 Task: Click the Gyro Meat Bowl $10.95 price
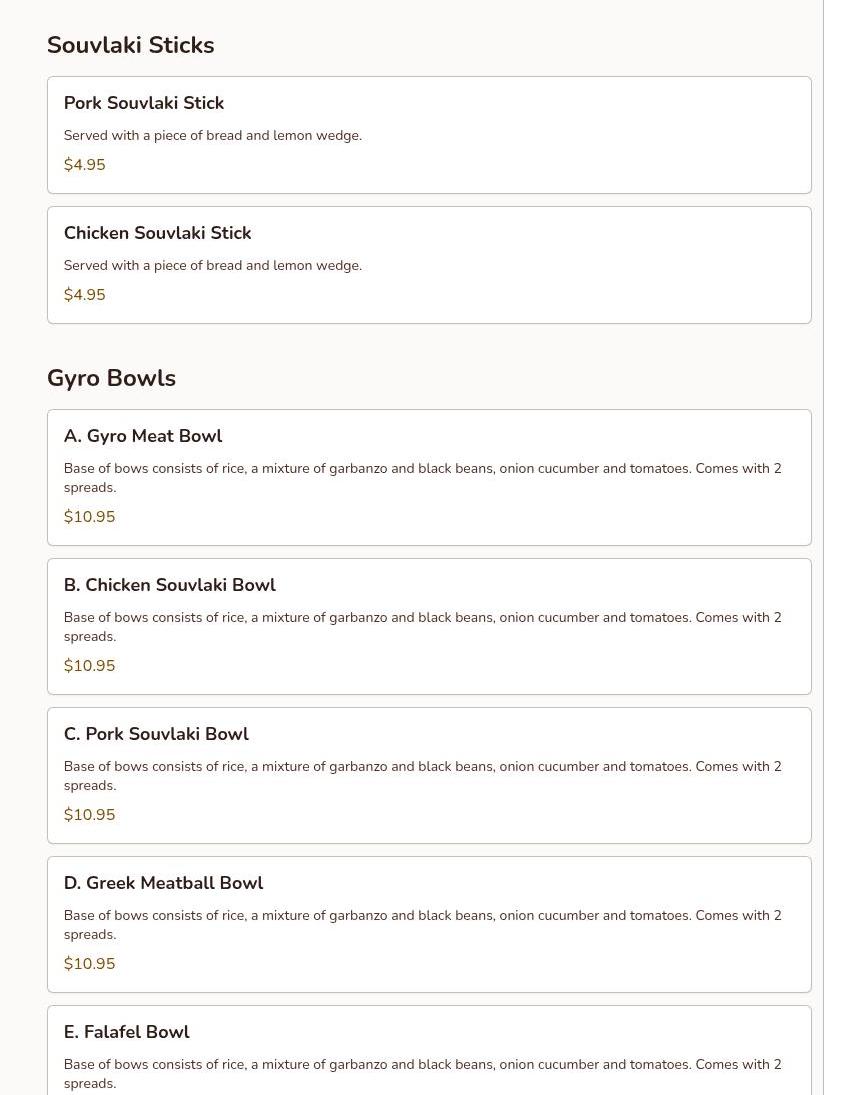click(89, 517)
